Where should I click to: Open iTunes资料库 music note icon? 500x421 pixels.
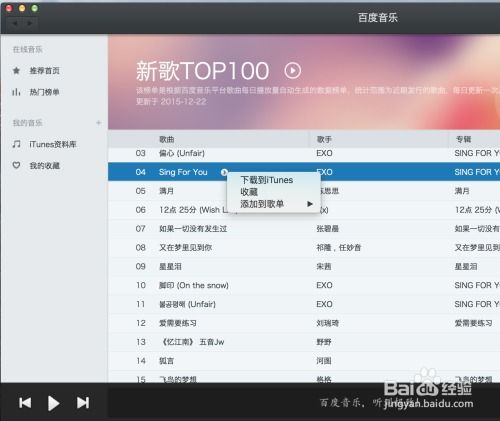coord(16,144)
